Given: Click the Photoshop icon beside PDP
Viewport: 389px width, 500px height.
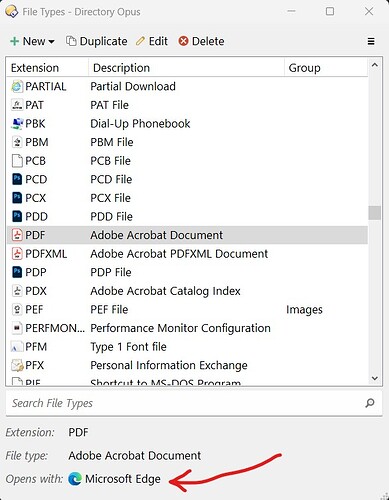Looking at the screenshot, I should (17, 272).
